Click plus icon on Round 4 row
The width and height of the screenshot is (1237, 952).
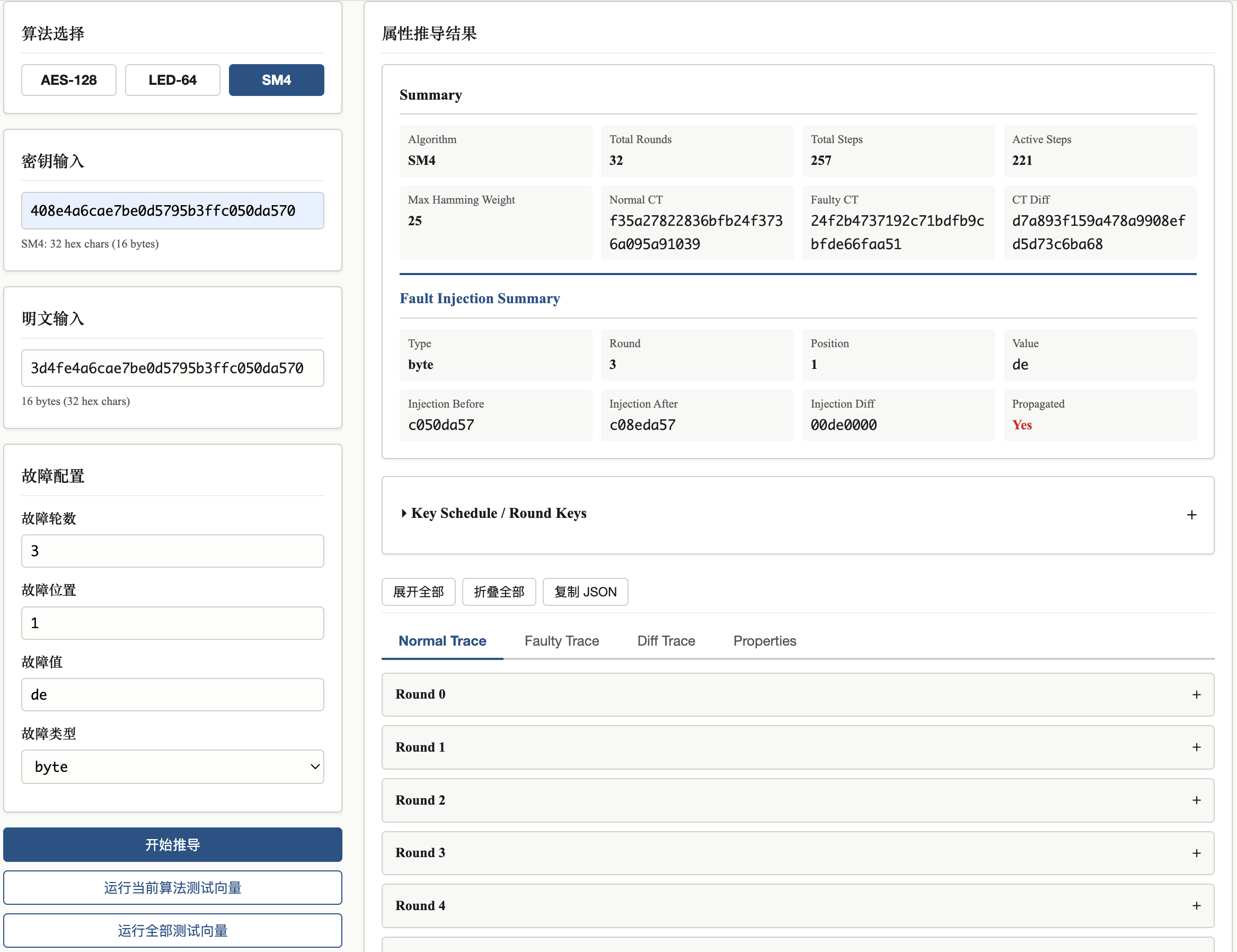click(1196, 905)
